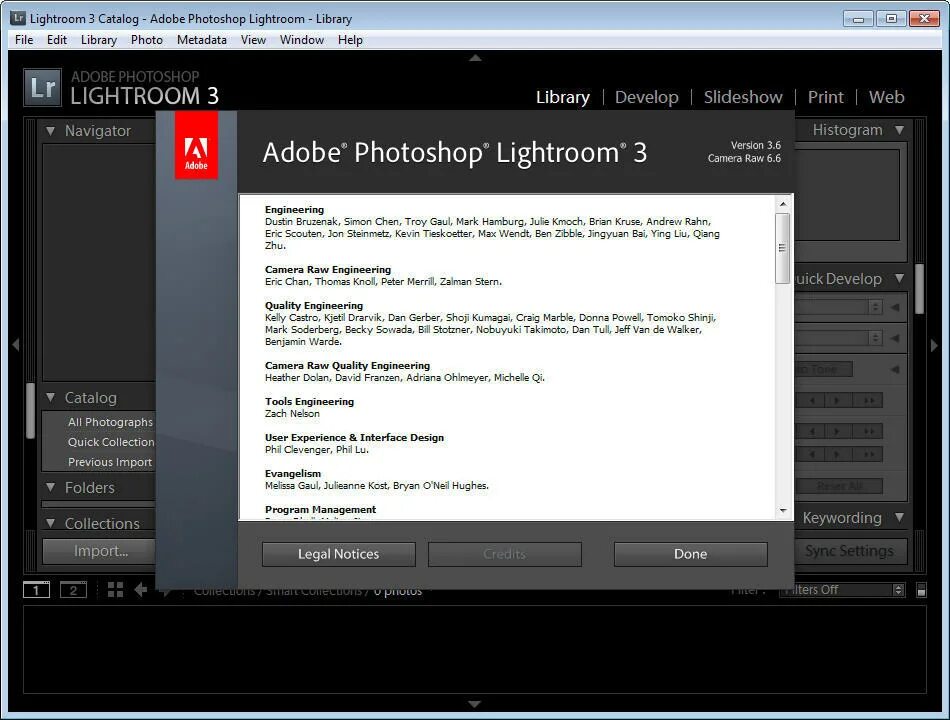Screen dimensions: 950x720
Task: Open the Metadata menu
Action: click(x=202, y=40)
